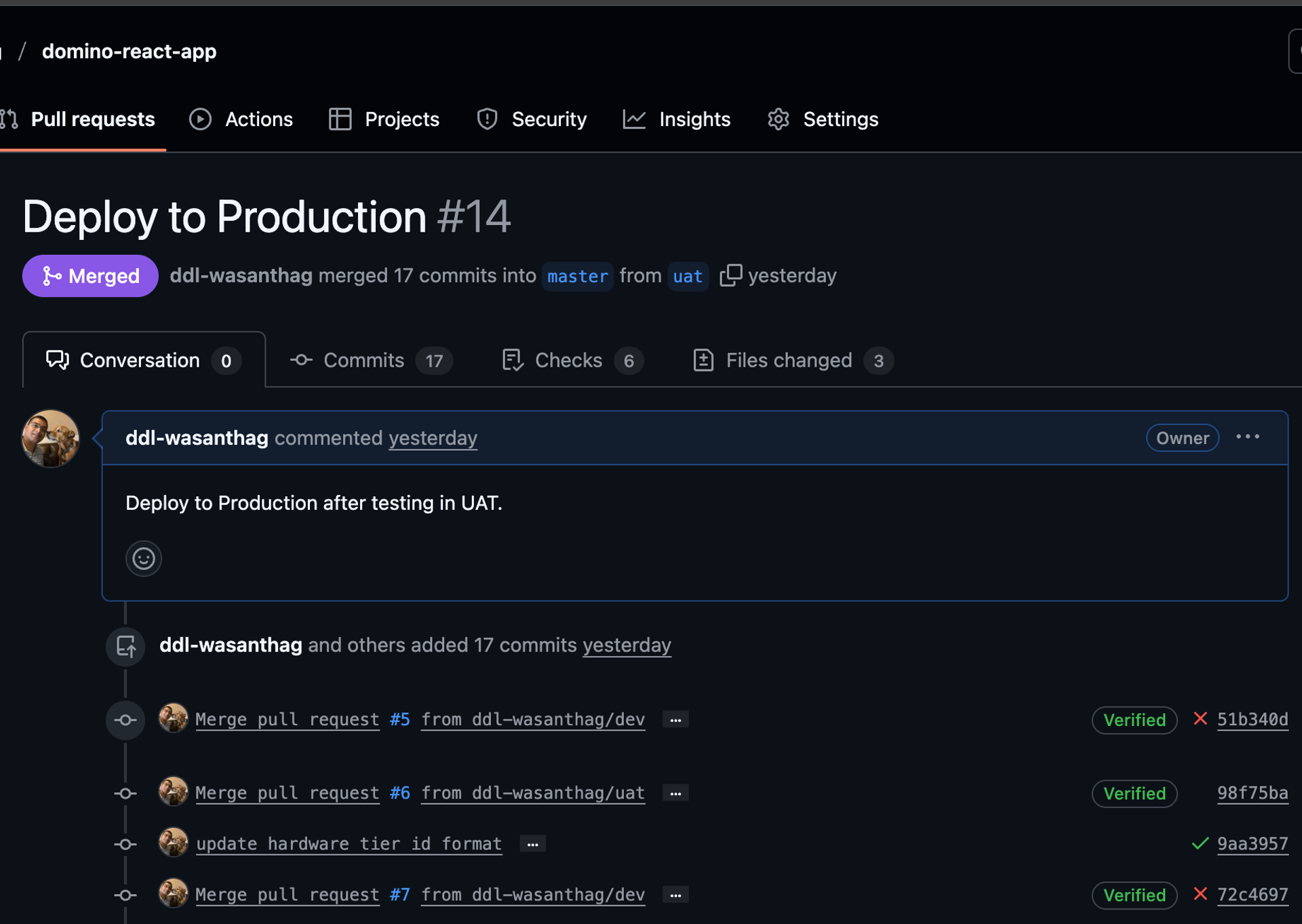
Task: Open commit hash 51b340d
Action: 1252,719
